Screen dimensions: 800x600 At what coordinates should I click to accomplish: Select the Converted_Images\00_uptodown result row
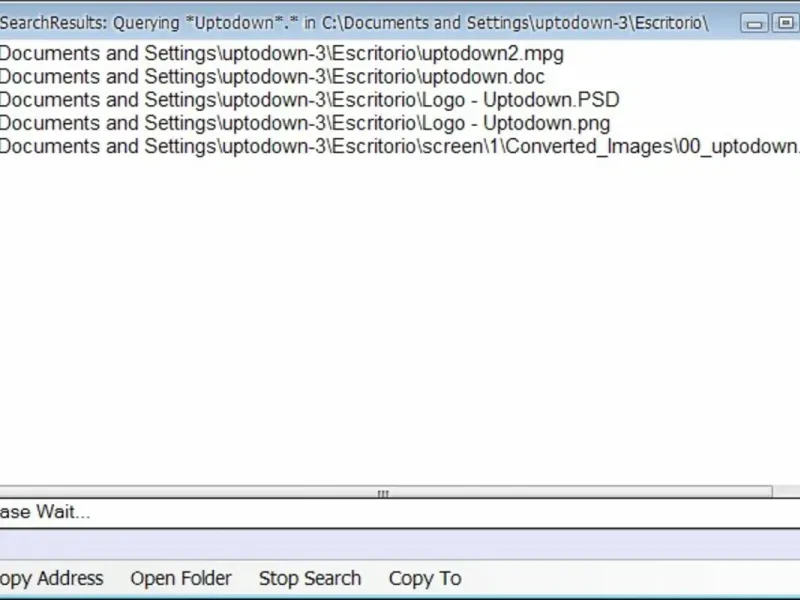coord(400,146)
